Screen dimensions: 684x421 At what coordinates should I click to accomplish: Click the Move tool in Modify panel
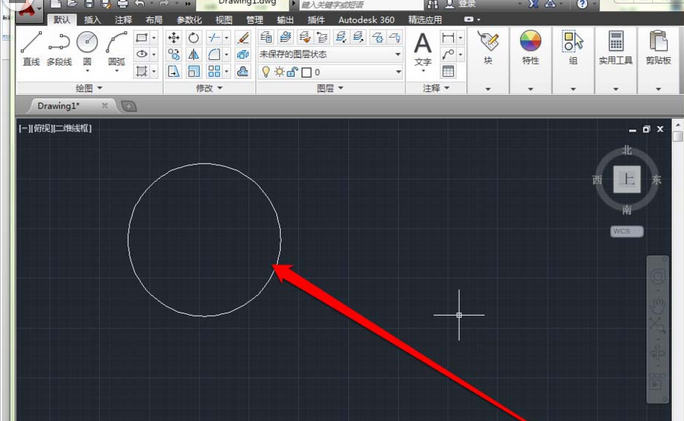[173, 38]
